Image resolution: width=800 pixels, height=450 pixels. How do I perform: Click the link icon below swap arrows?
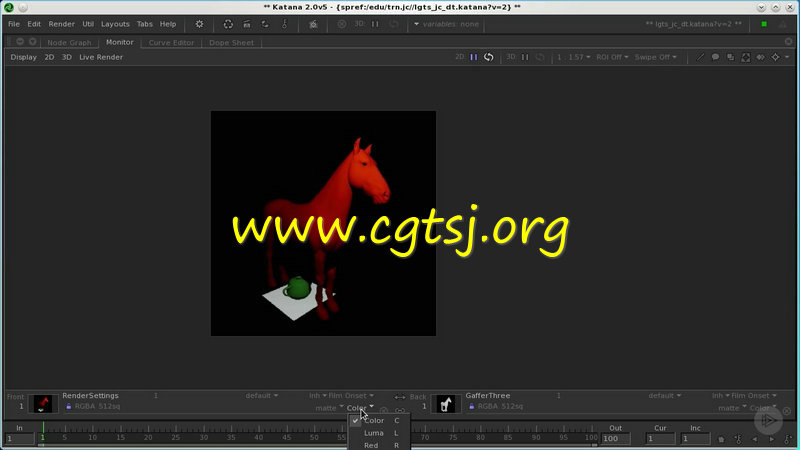pos(400,411)
